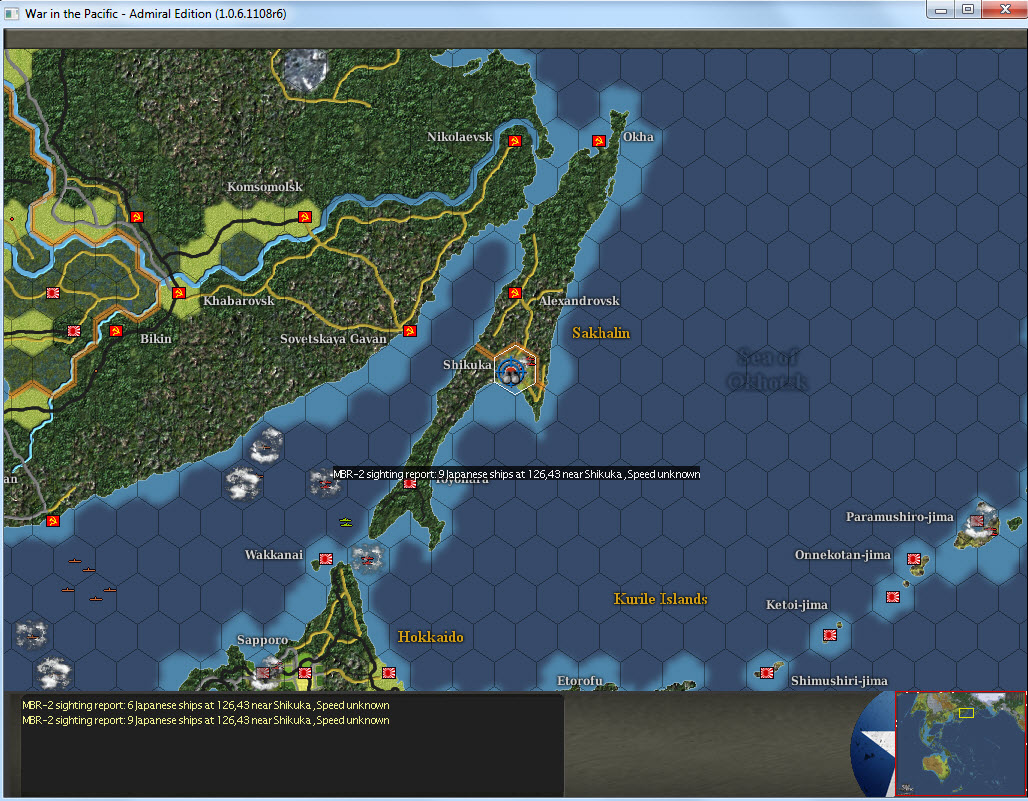Click the Kurile Islands label

click(660, 598)
